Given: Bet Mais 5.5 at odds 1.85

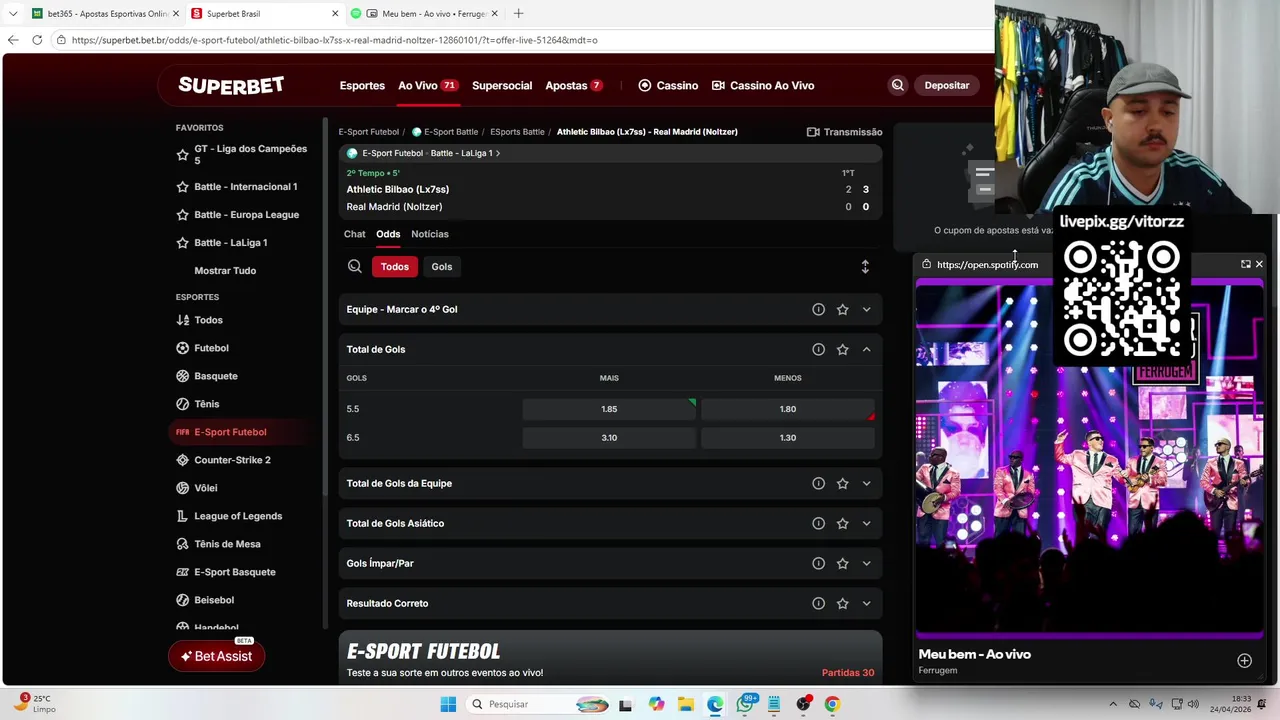Looking at the screenshot, I should tap(609, 409).
